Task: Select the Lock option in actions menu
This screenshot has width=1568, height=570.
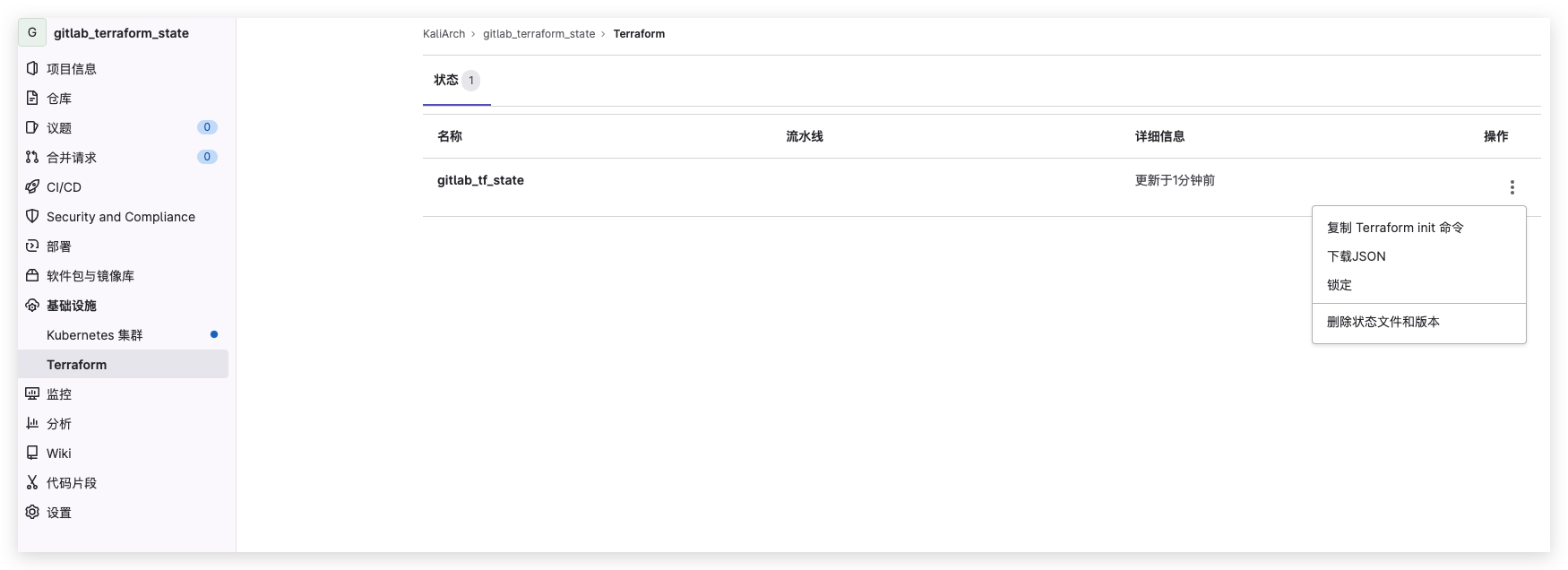Action: point(1340,285)
